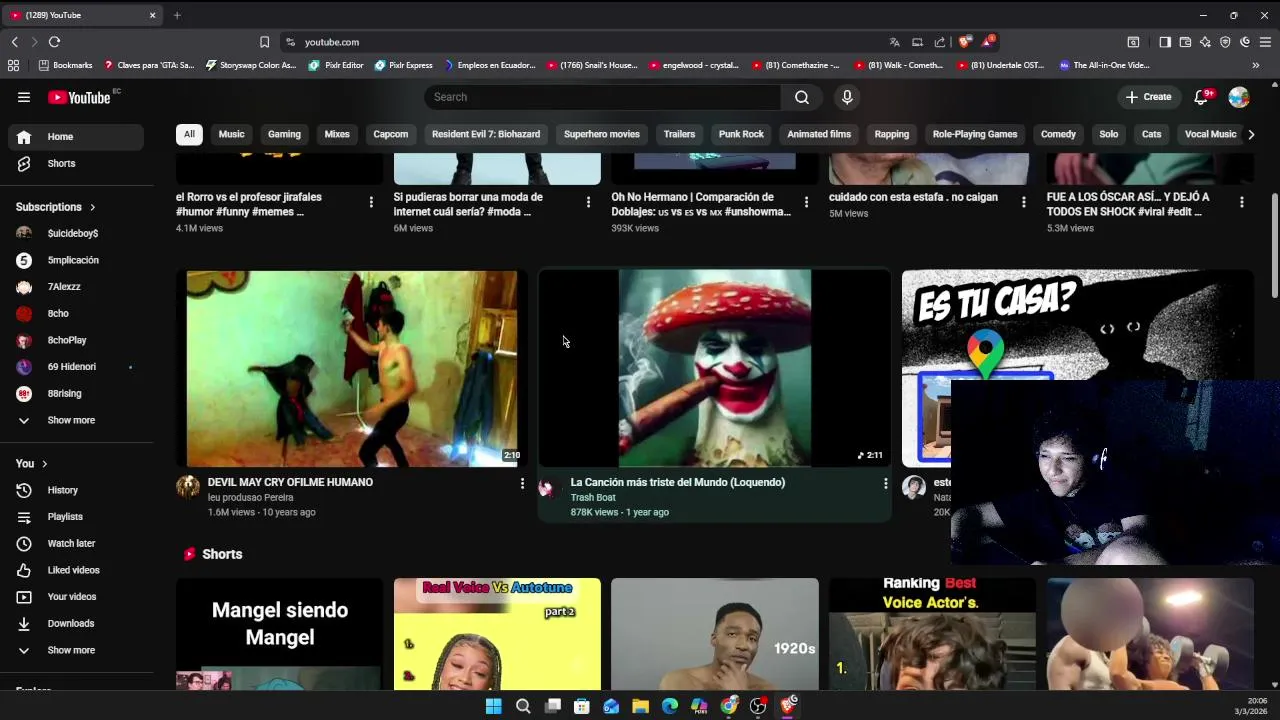Bookmark this page icon
1280x720 pixels.
(x=264, y=42)
